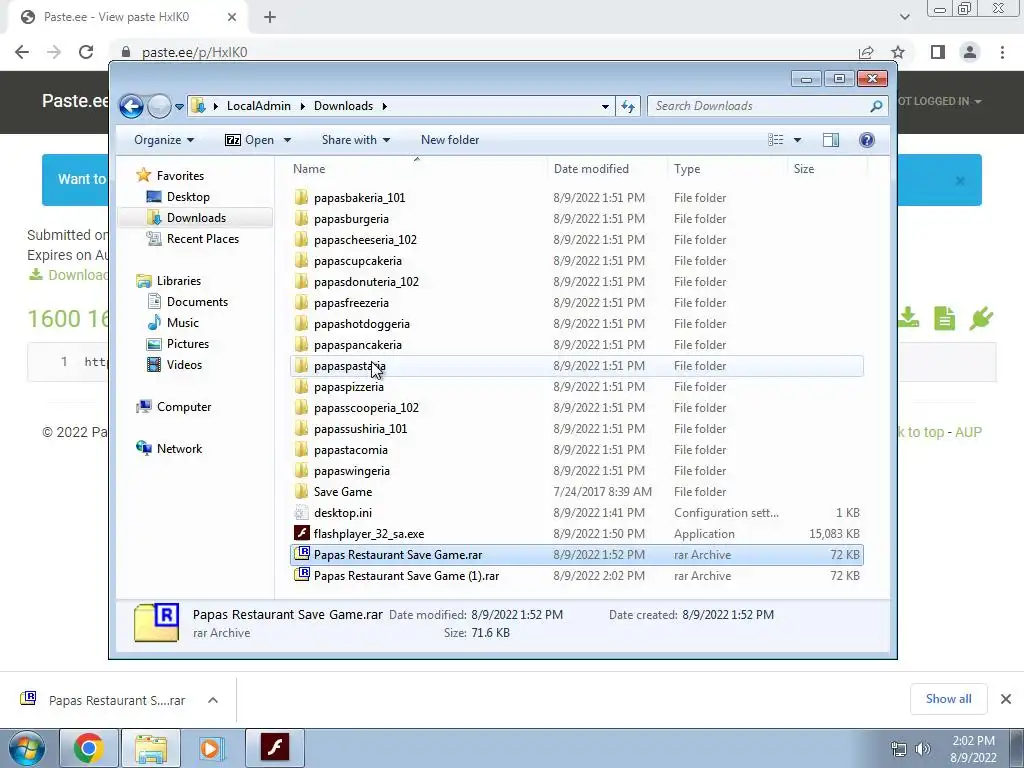Select the papascheeseria_102 folder icon
Viewport: 1024px width, 768px height.
(x=301, y=240)
